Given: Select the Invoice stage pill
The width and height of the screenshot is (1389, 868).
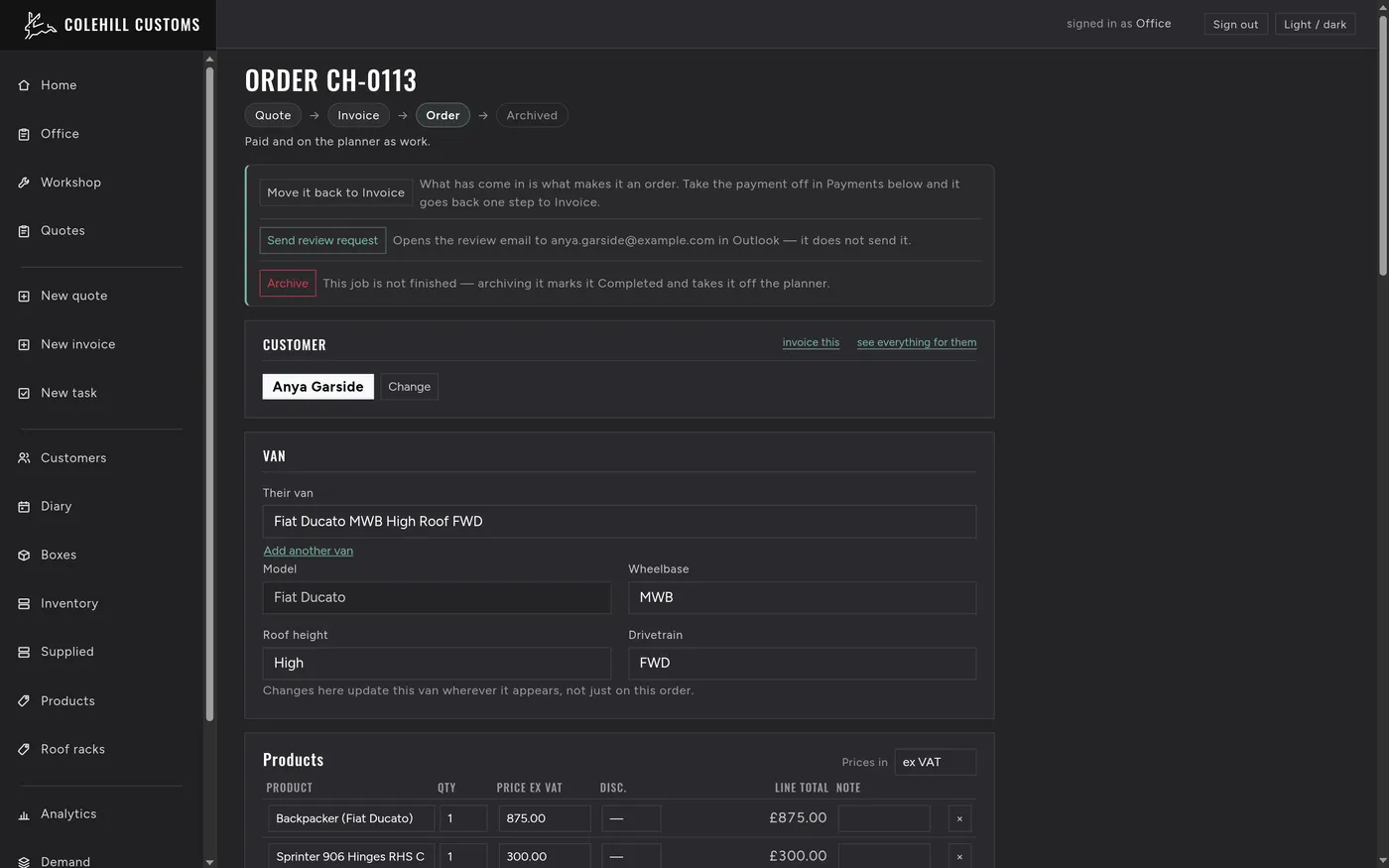Looking at the screenshot, I should (x=358, y=115).
